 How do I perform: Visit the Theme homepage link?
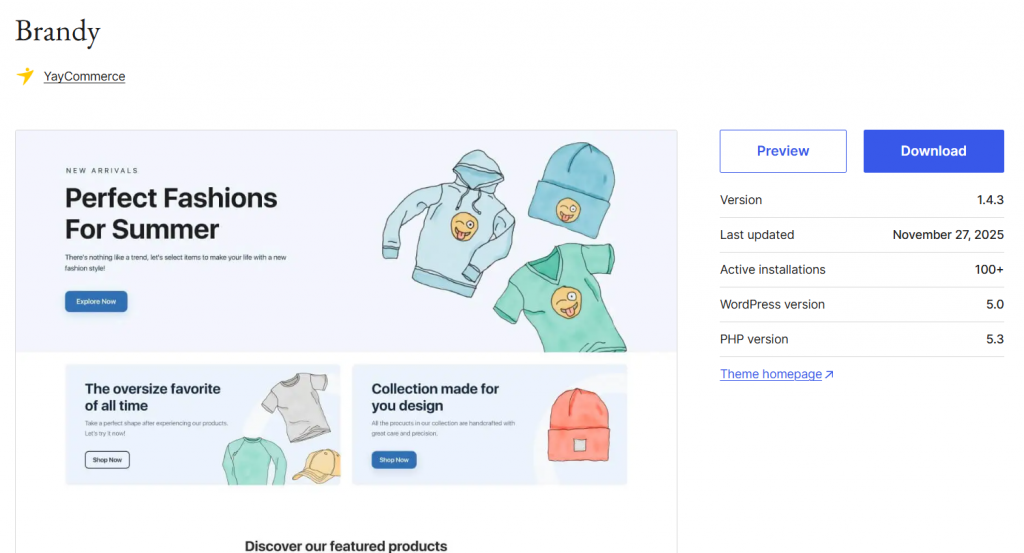pyautogui.click(x=770, y=374)
